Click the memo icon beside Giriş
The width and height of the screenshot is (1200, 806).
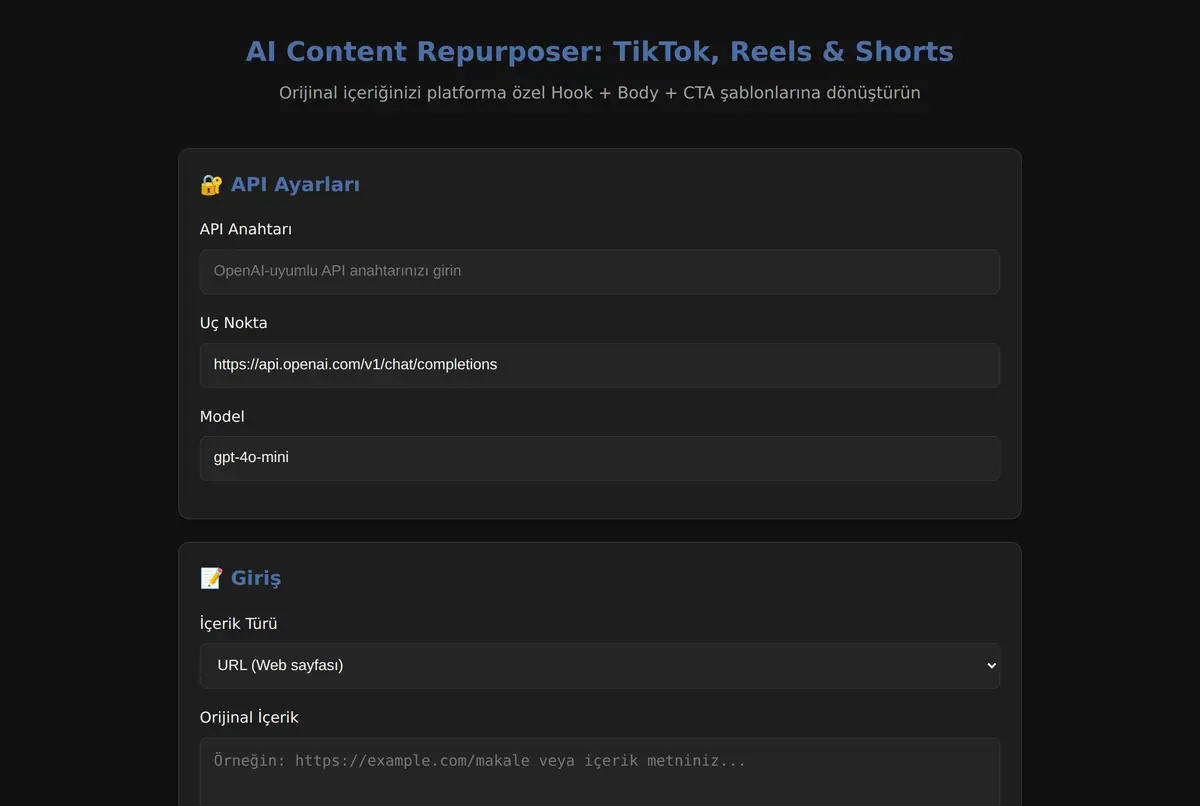tap(211, 578)
